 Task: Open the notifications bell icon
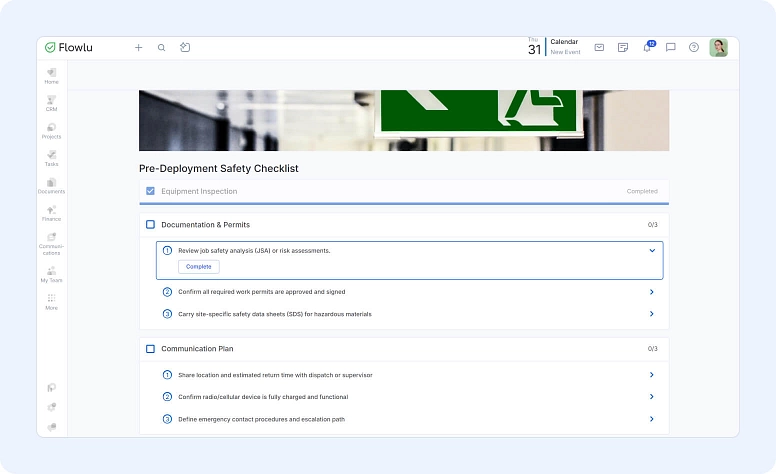tap(647, 47)
